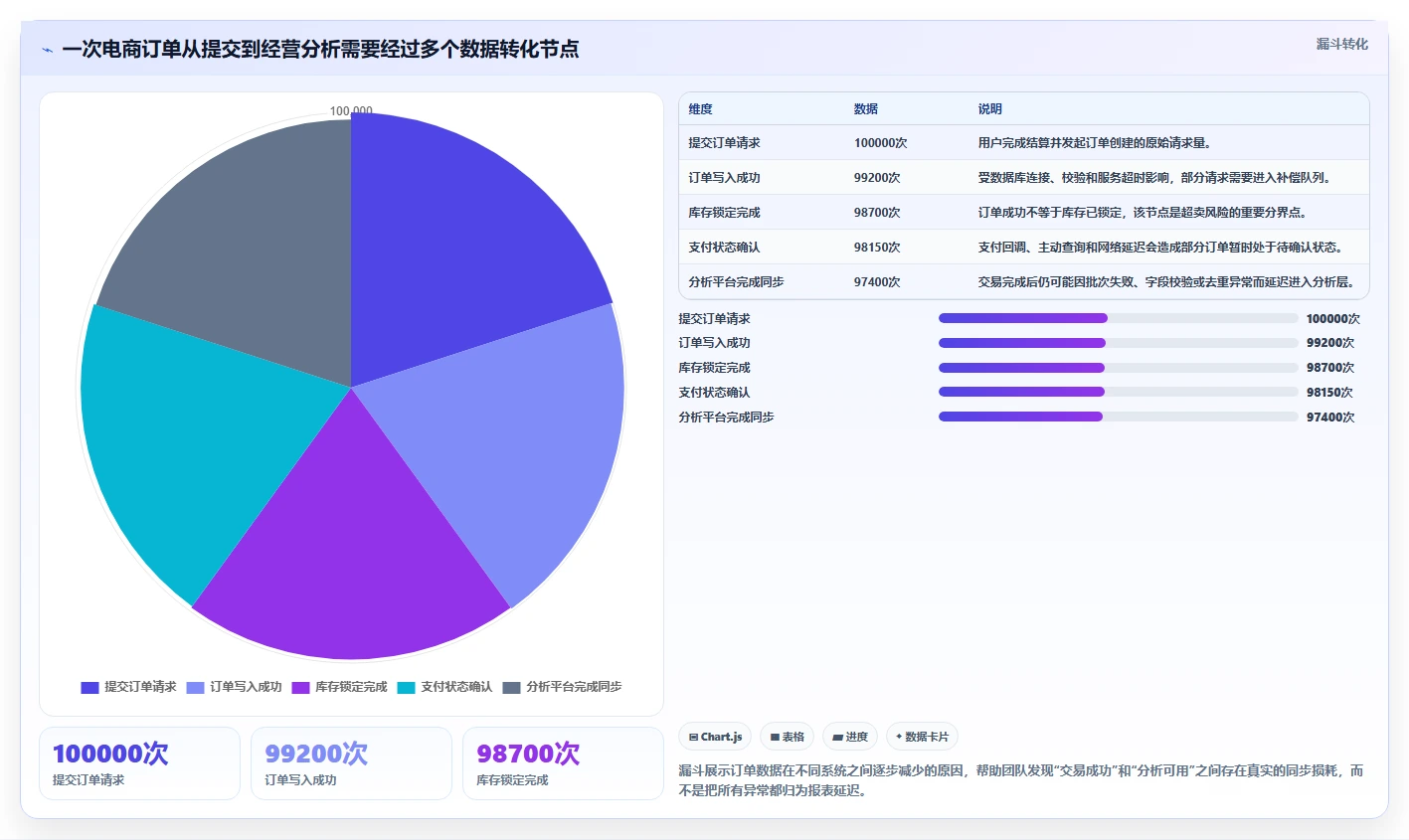Select the 进度 tag chip

pos(850,737)
